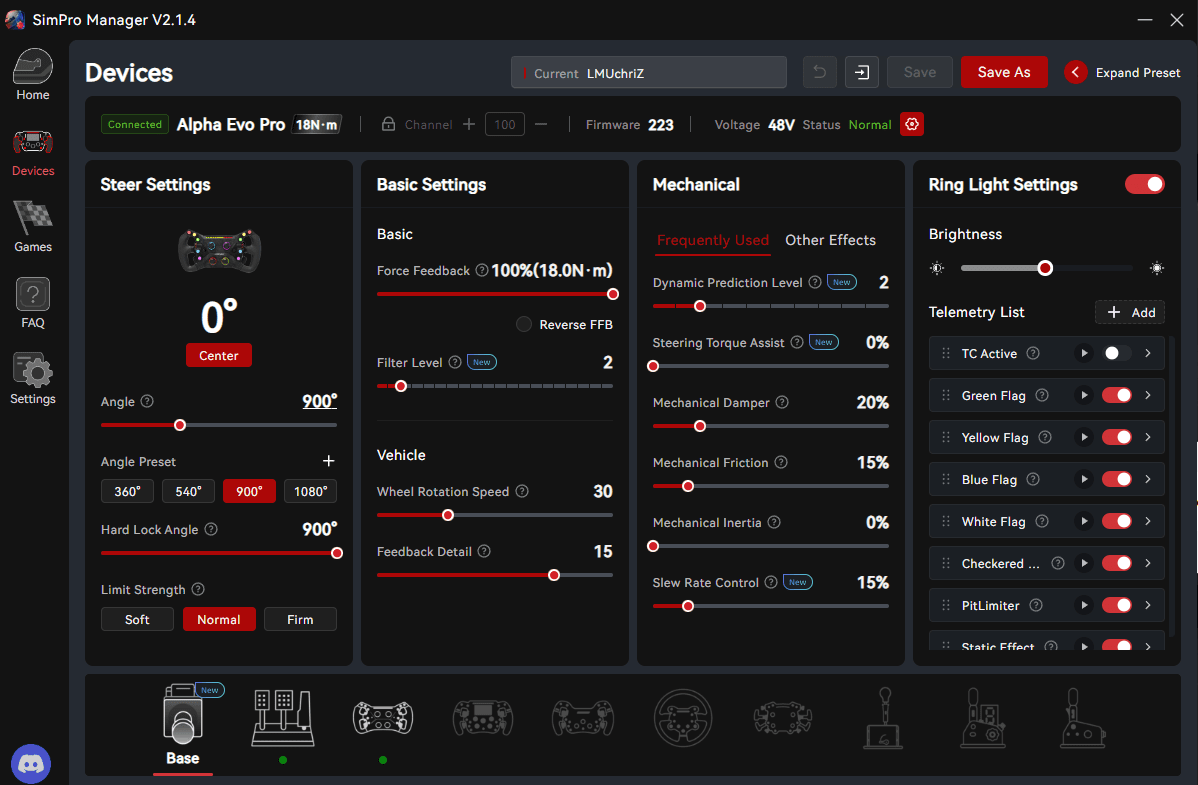Open Devices section in sidebar

tap(33, 151)
